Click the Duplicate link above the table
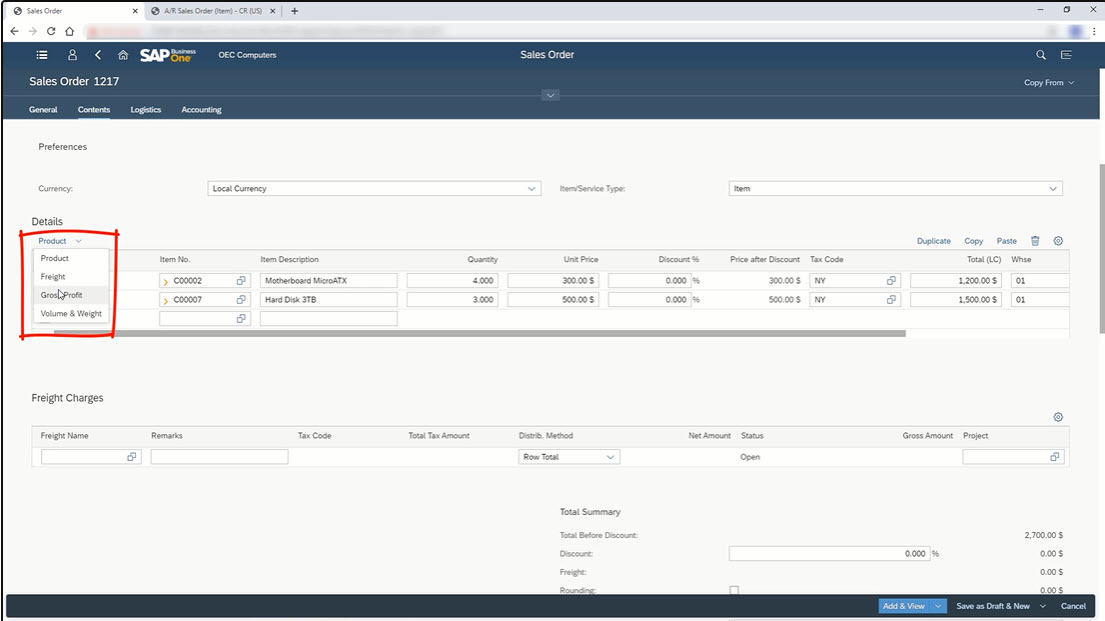The image size is (1105, 621). point(933,241)
